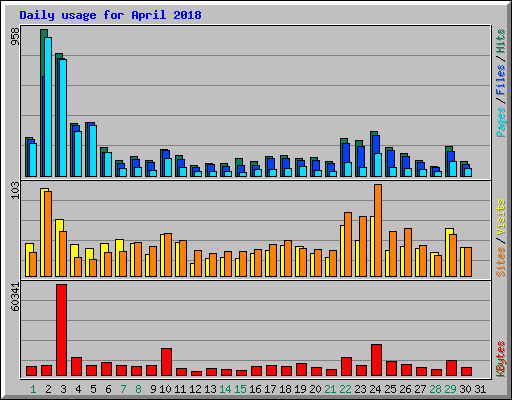Click the Hits legend label
Image resolution: width=512 pixels, height=400 pixels.
pyautogui.click(x=500, y=41)
